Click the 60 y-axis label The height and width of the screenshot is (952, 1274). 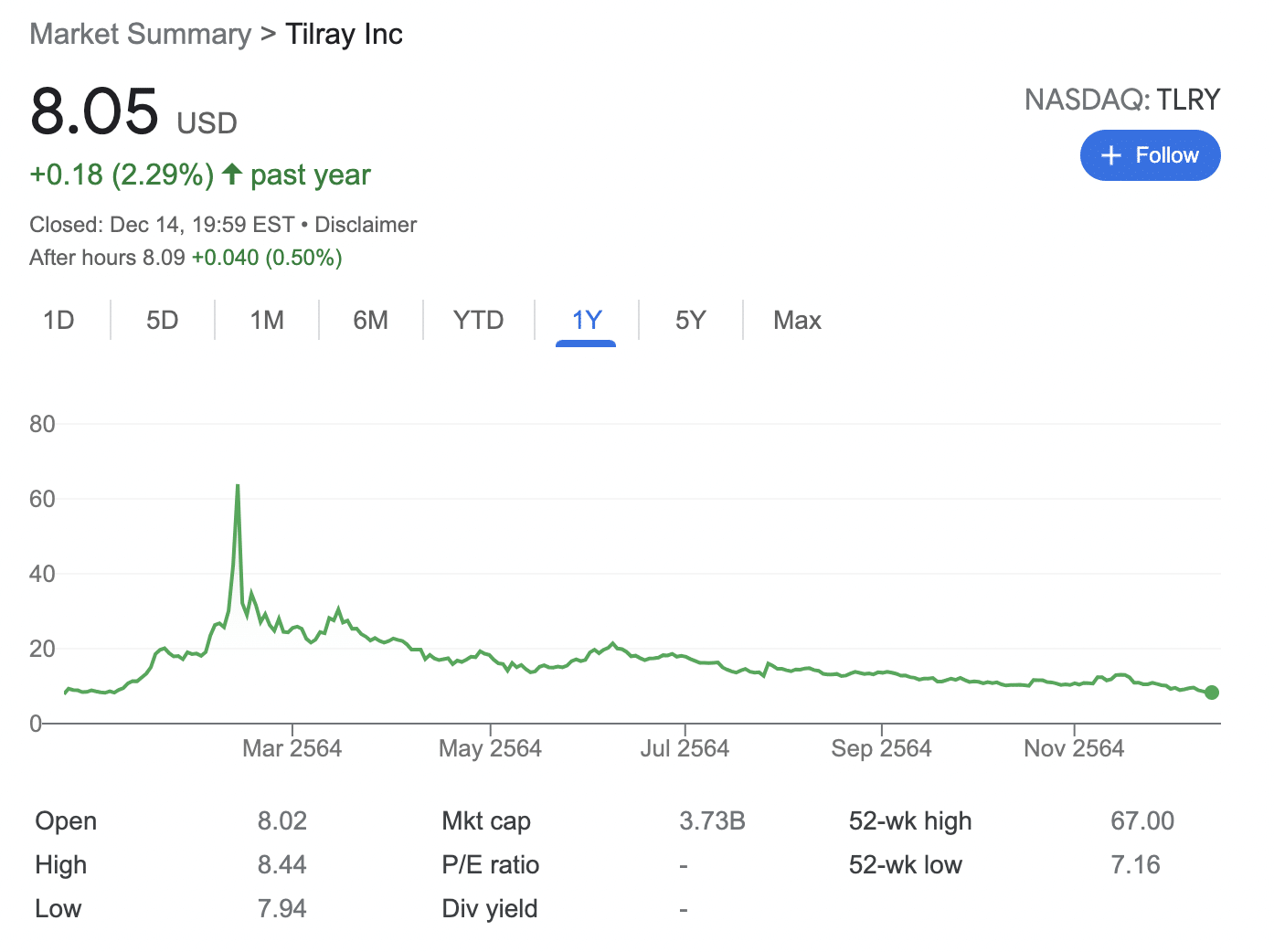(42, 499)
